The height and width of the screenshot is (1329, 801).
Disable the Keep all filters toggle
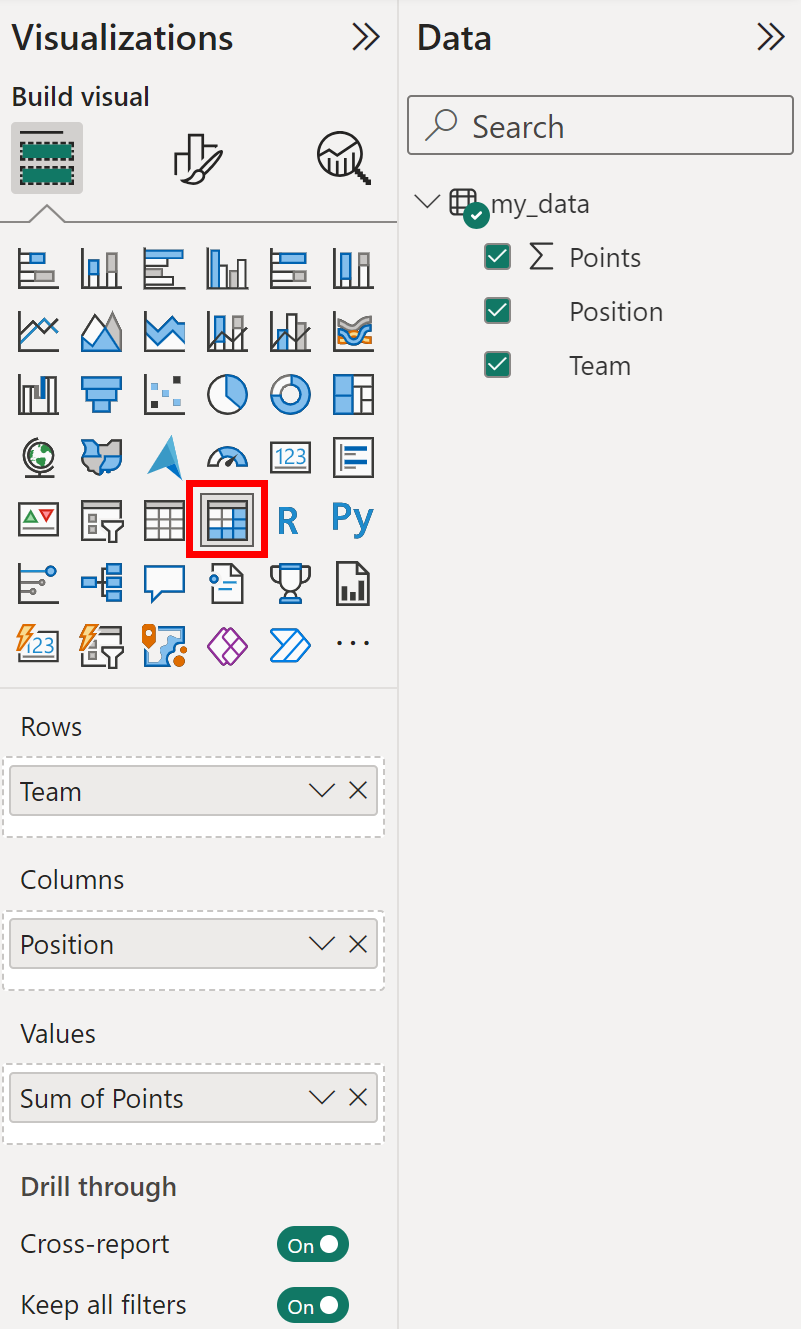[x=313, y=1306]
